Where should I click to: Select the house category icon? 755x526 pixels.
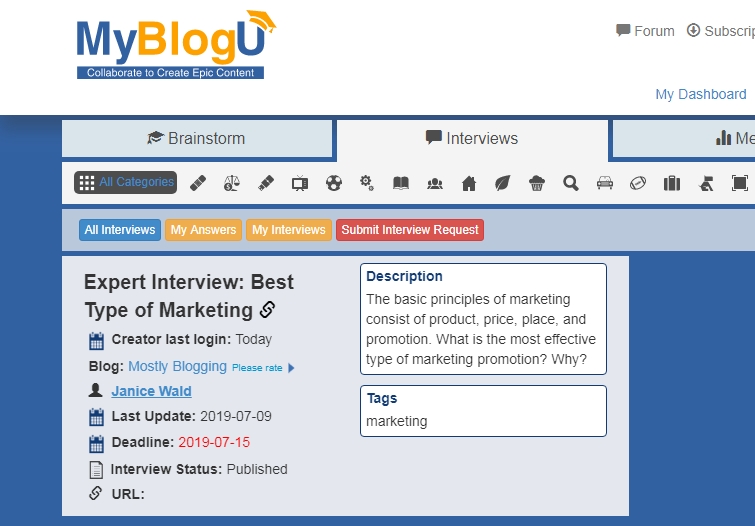(469, 184)
